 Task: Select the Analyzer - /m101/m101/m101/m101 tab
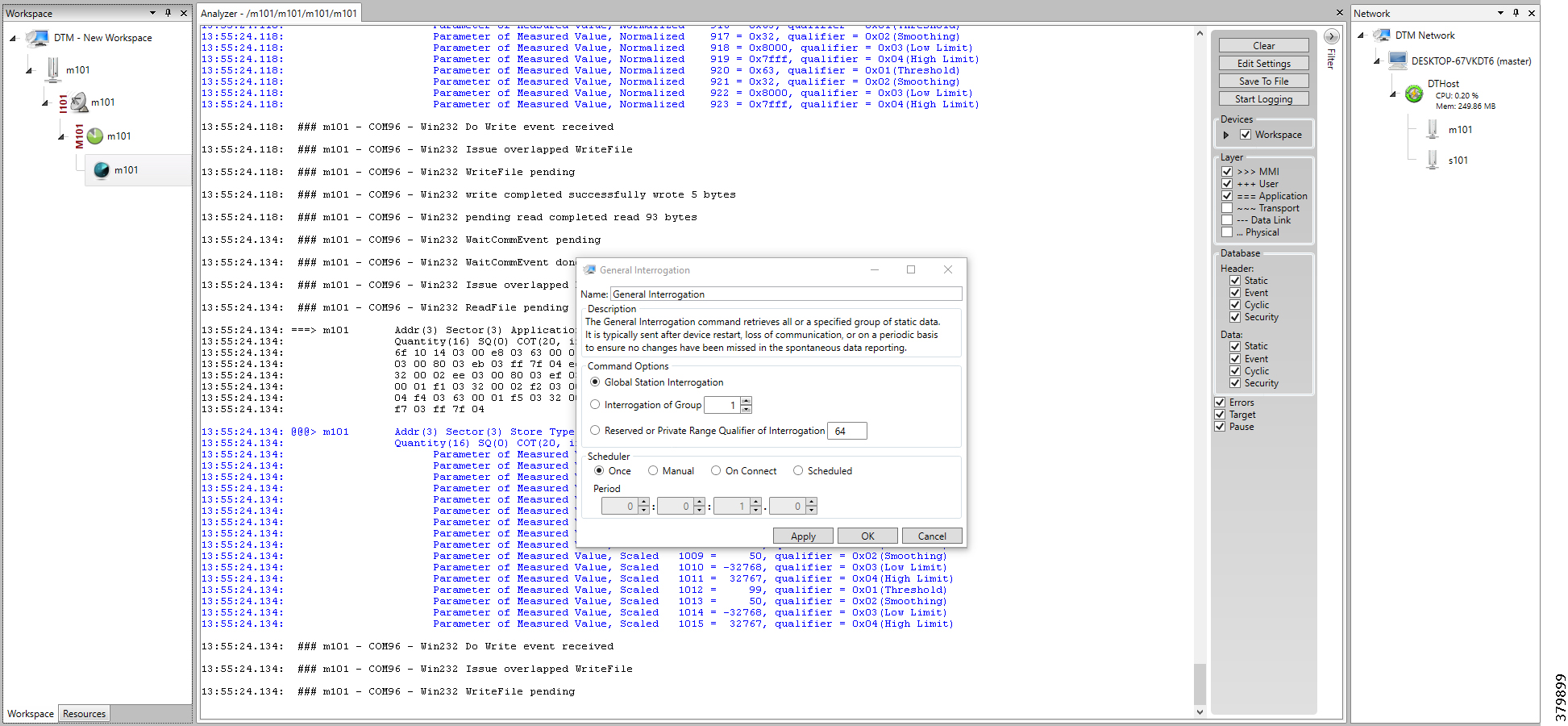pos(279,13)
